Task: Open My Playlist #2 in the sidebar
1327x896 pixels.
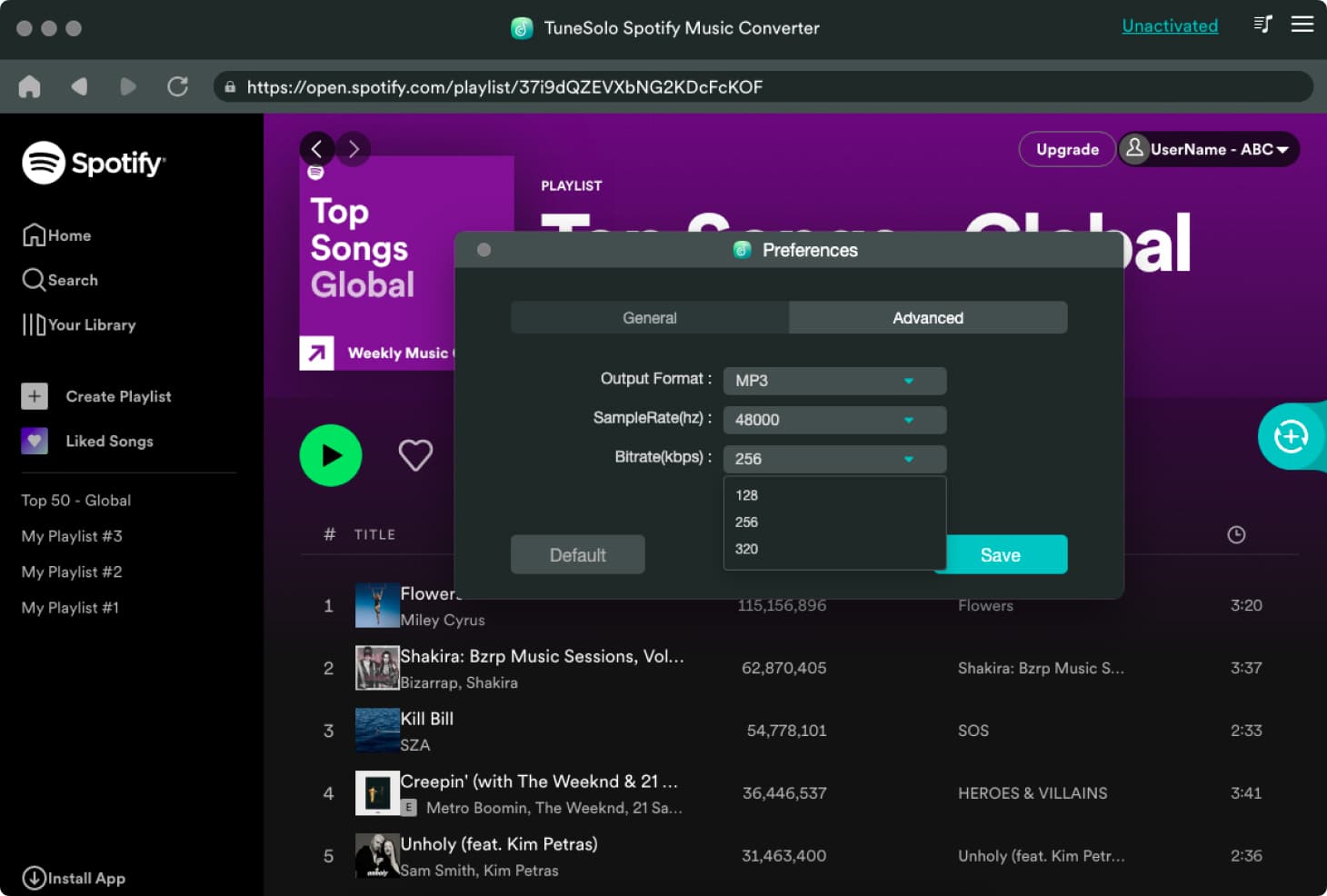Action: click(x=72, y=572)
